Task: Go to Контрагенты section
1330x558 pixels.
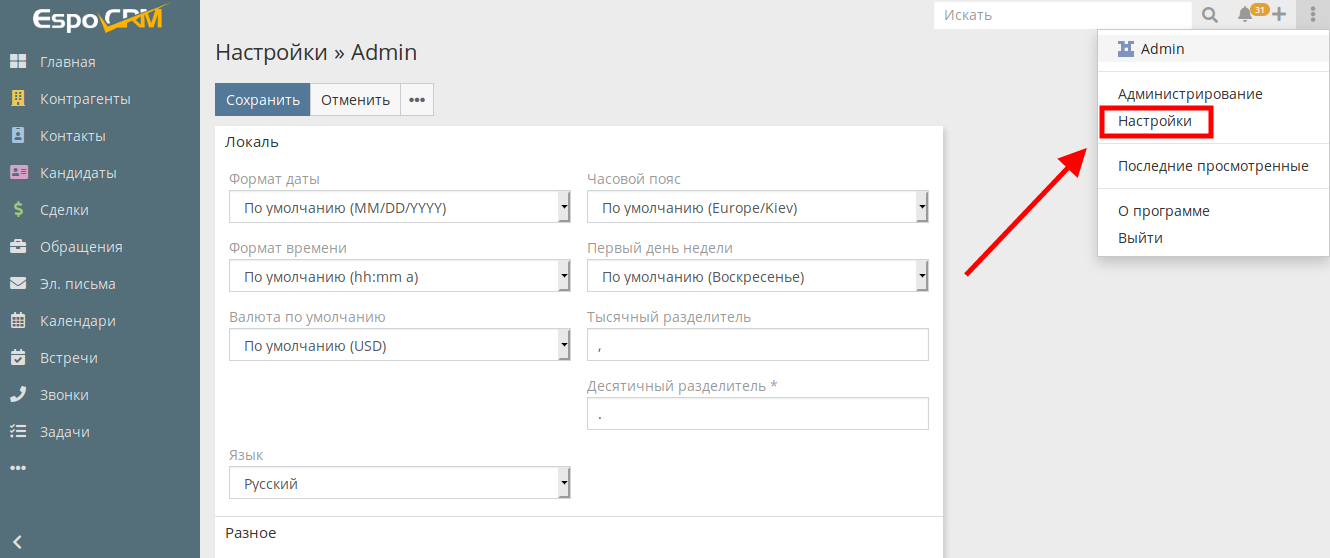Action: [x=85, y=99]
